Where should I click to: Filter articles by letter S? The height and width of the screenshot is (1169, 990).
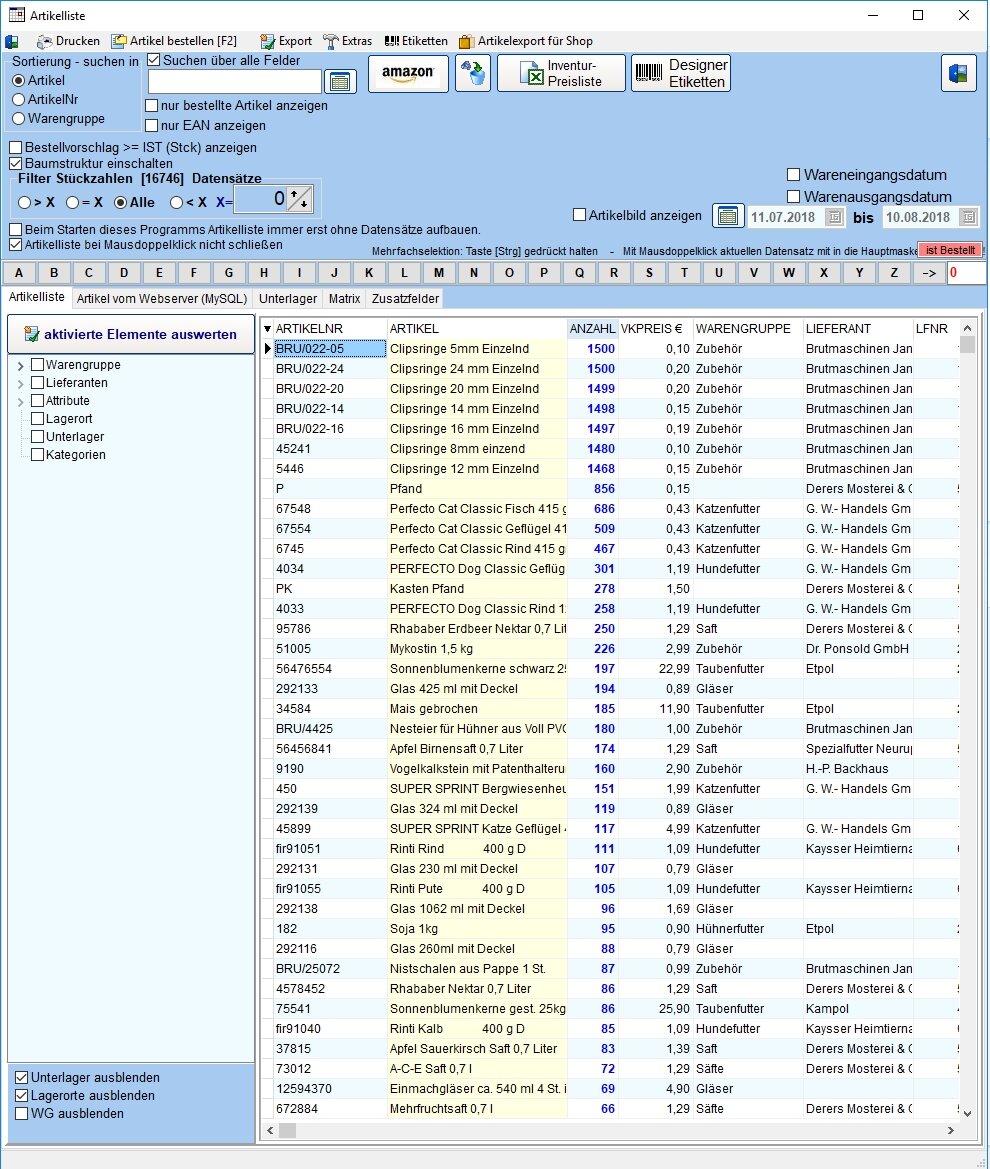click(649, 273)
